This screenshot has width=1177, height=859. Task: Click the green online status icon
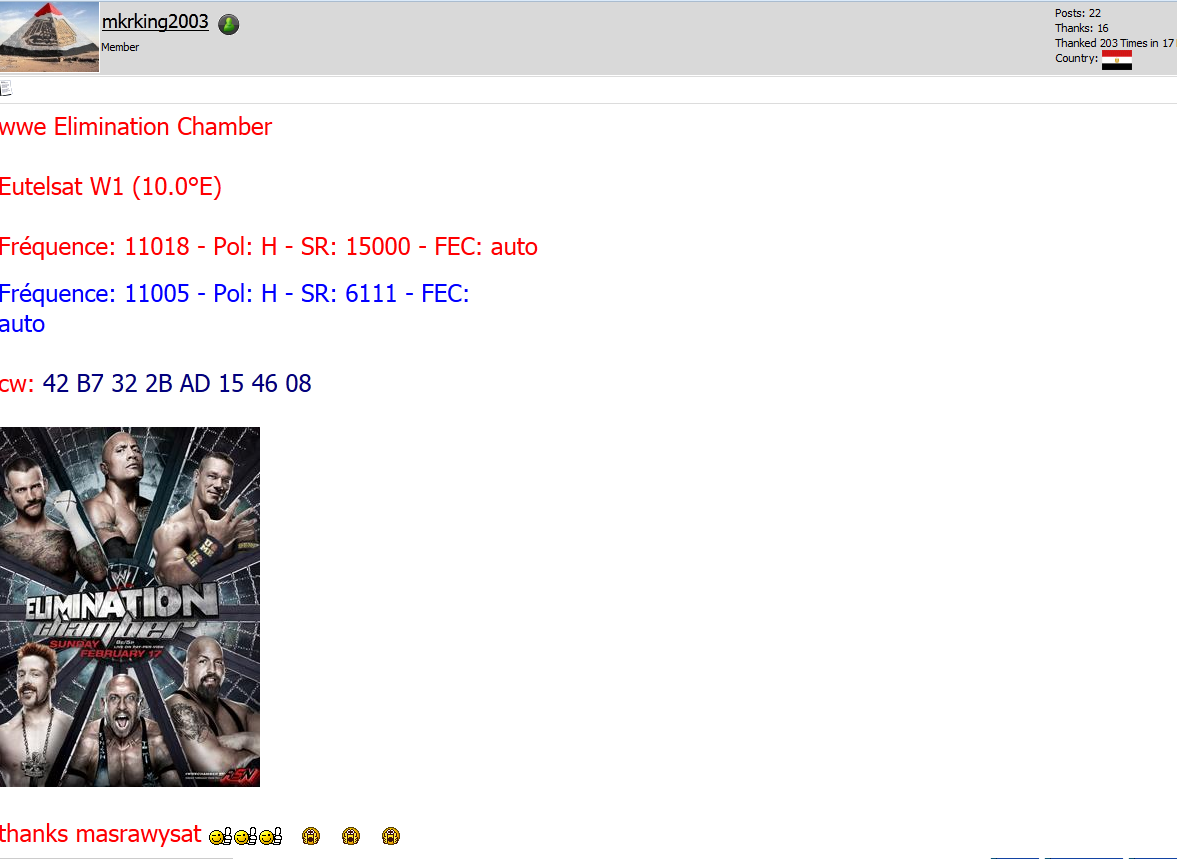pyautogui.click(x=229, y=25)
